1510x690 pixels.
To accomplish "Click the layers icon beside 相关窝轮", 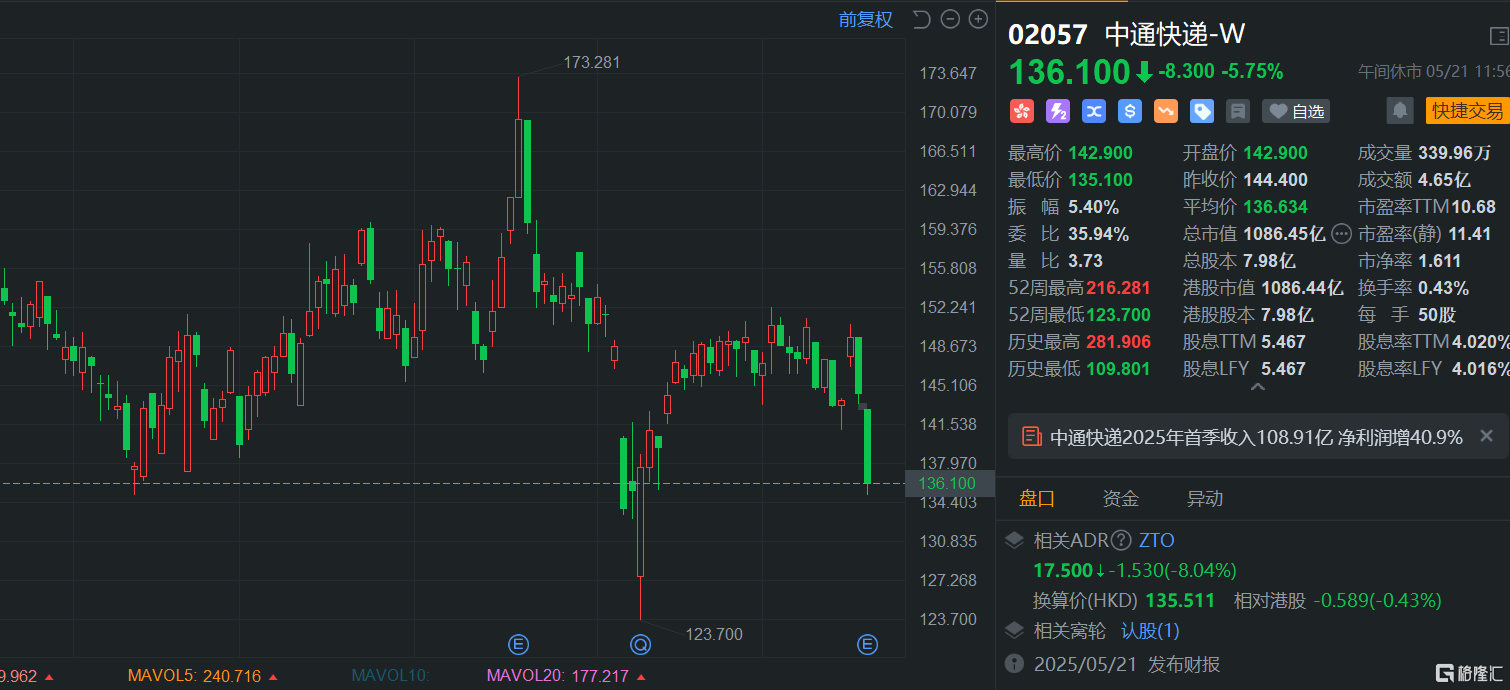I will 1015,631.
